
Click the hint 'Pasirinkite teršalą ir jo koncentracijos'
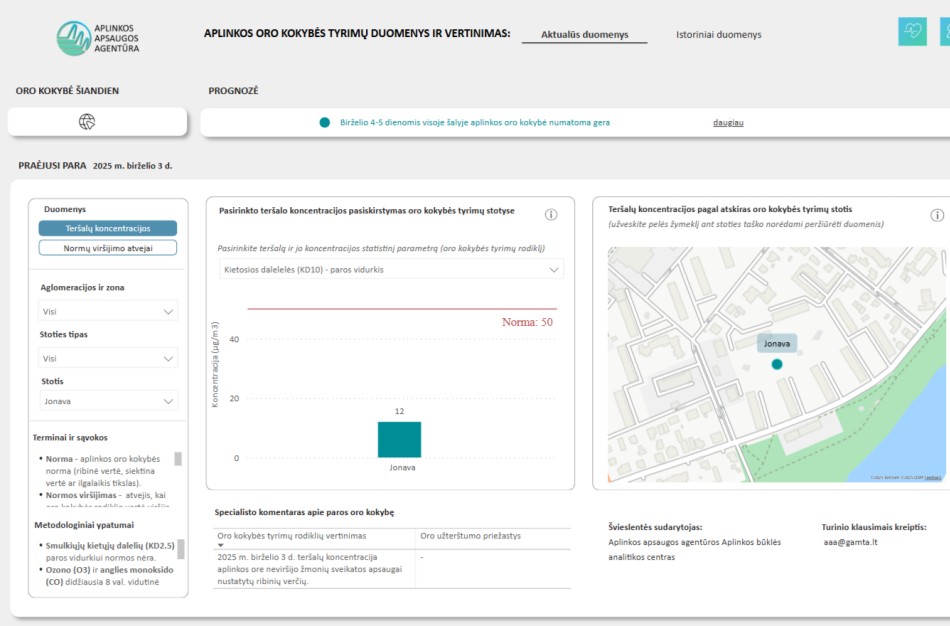click(x=381, y=248)
